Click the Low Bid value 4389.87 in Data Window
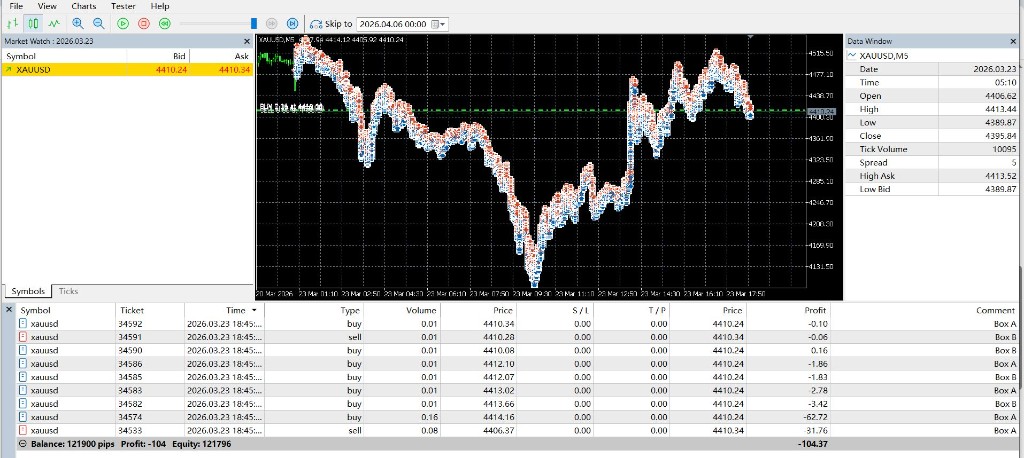1024x458 pixels. point(1002,189)
